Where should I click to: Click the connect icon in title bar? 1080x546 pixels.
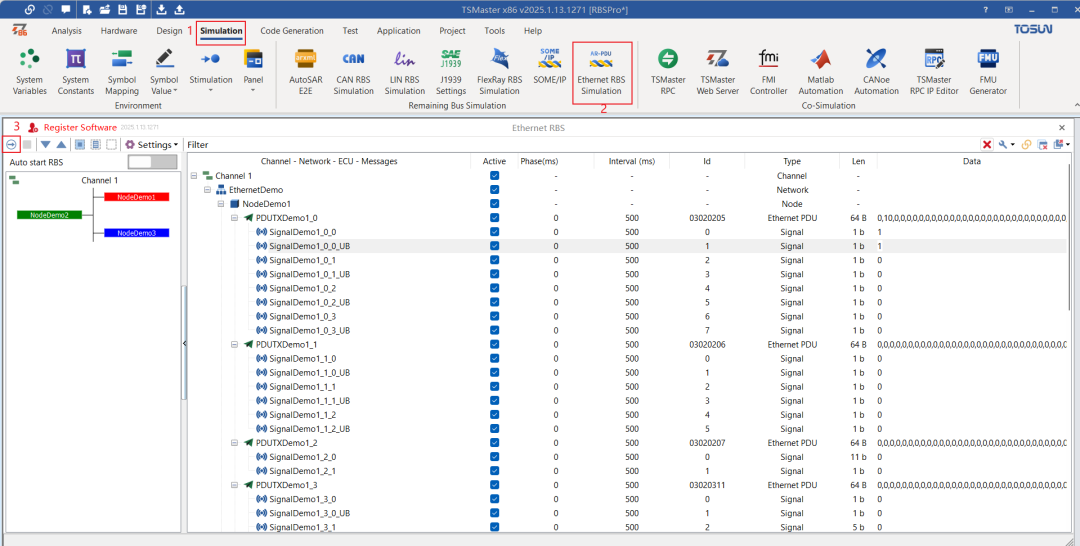point(30,10)
